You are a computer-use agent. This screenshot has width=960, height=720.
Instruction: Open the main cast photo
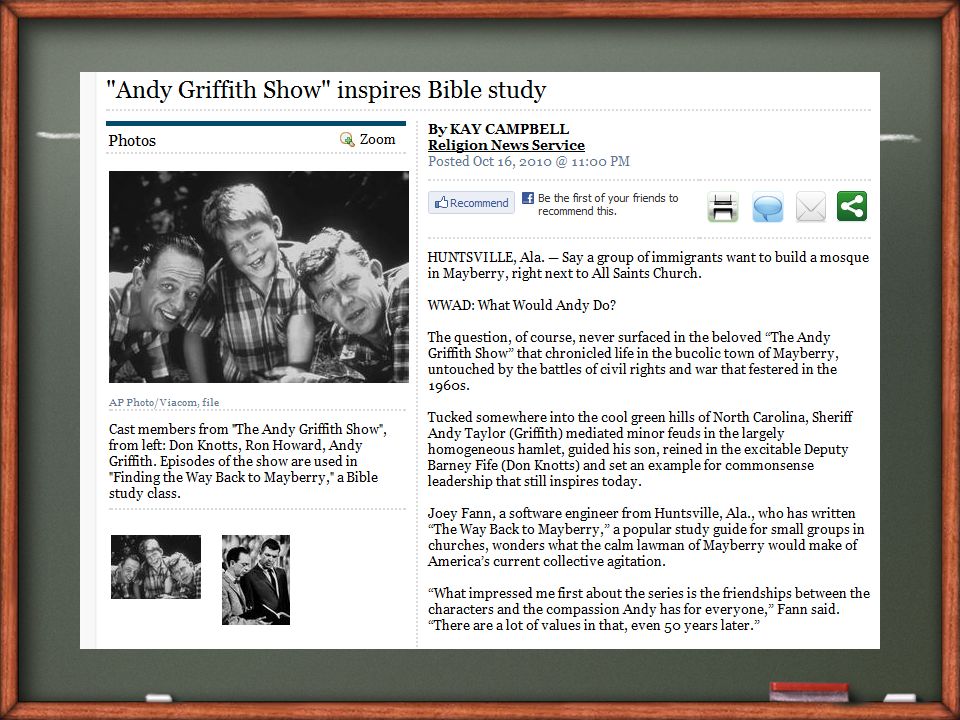[x=258, y=277]
